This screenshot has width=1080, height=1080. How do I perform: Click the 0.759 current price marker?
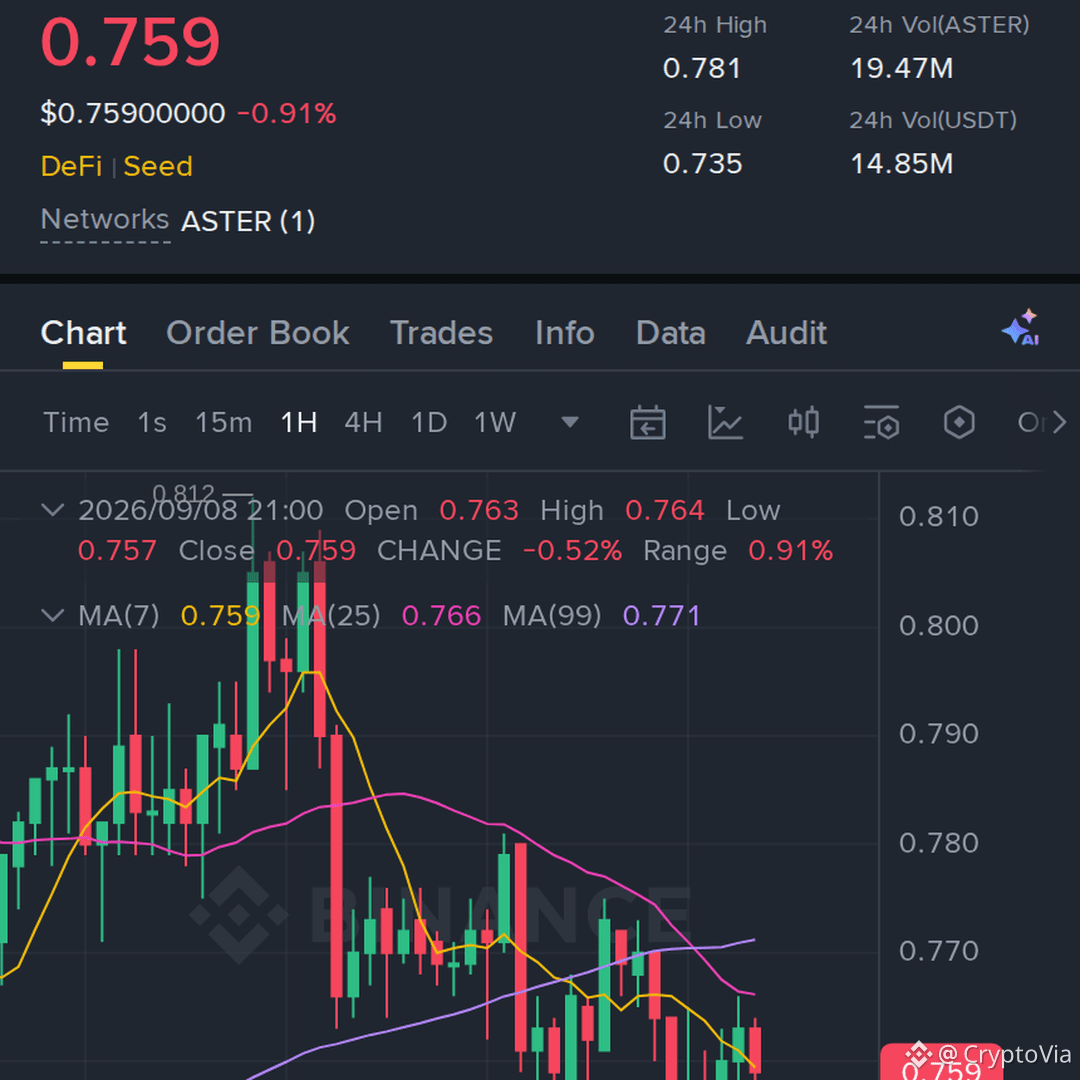940,1063
